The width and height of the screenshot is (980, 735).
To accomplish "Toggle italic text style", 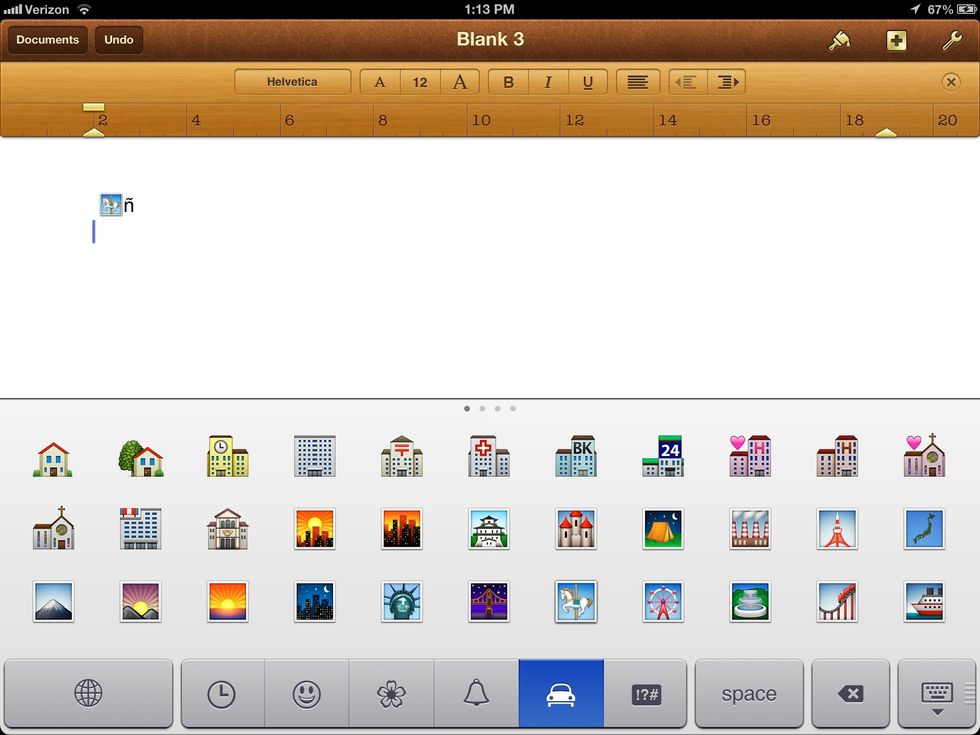I will pyautogui.click(x=548, y=82).
